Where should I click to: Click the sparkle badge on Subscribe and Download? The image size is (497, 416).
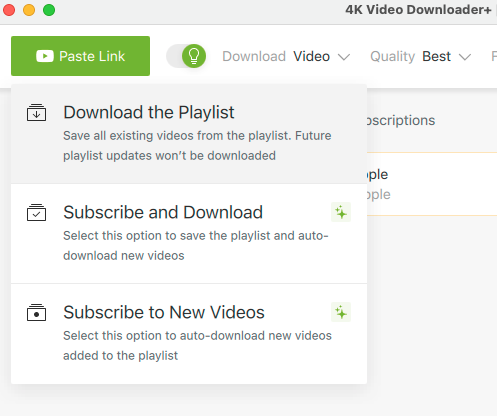(x=341, y=212)
